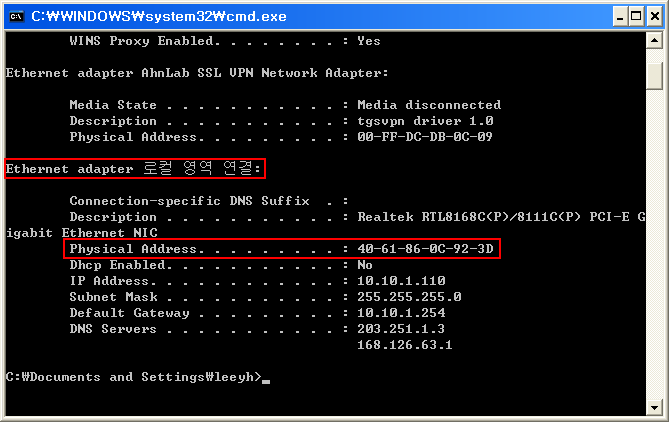Click the subnet mask 255.255.255.0 value
Viewport: 669px width, 422px height.
[409, 297]
